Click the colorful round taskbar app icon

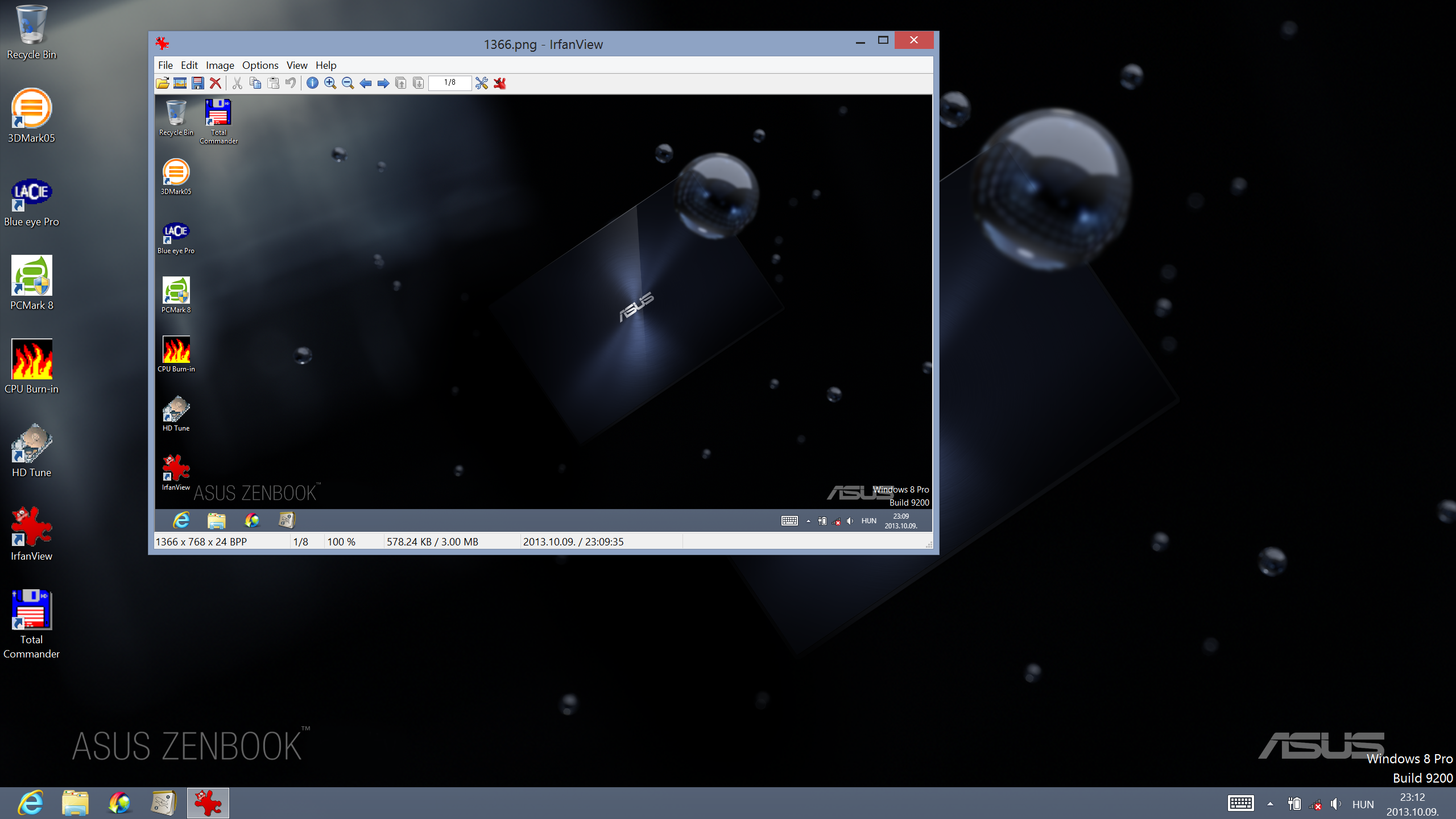click(119, 803)
